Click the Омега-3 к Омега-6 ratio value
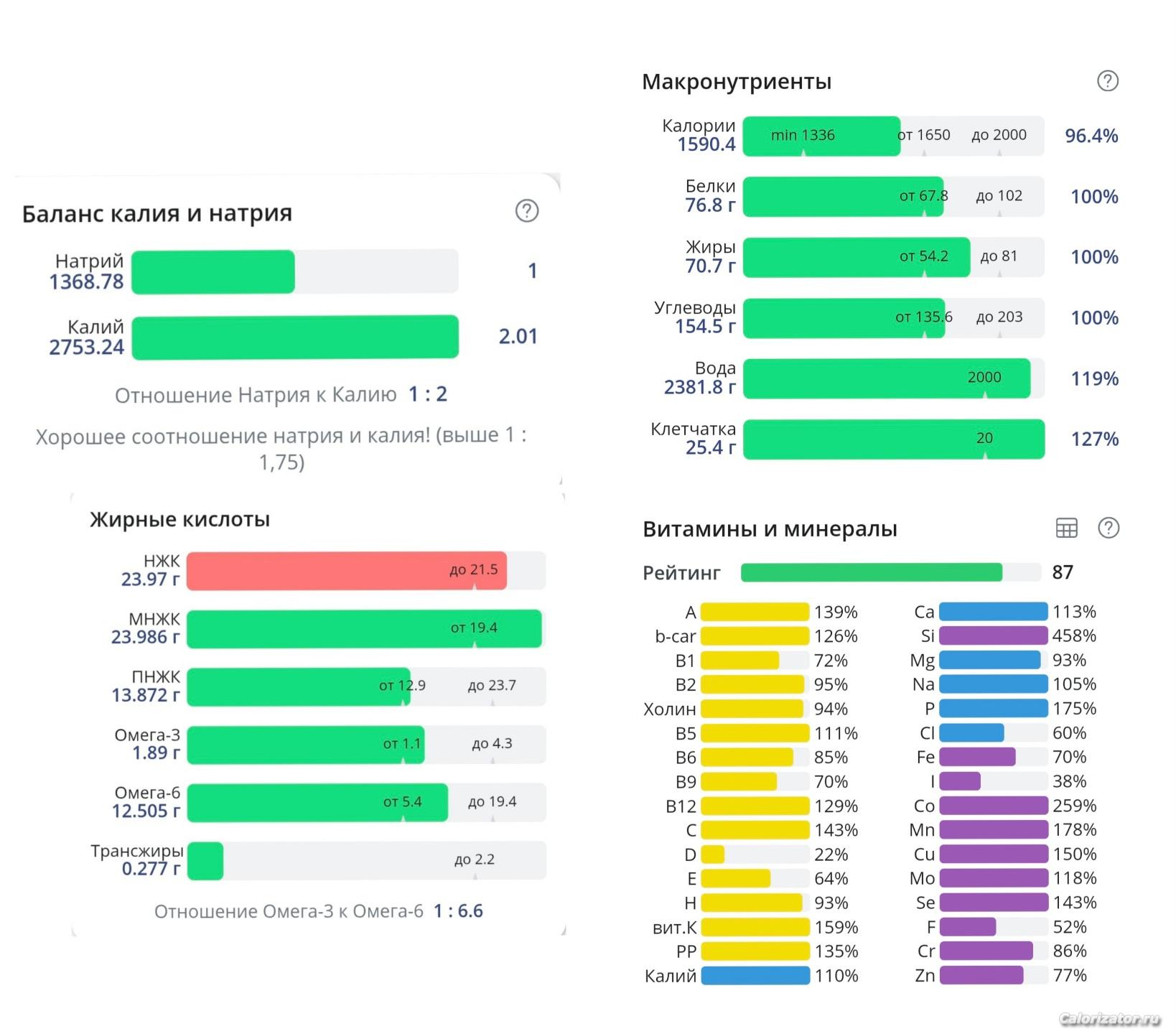Image resolution: width=1176 pixels, height=1034 pixels. click(458, 911)
